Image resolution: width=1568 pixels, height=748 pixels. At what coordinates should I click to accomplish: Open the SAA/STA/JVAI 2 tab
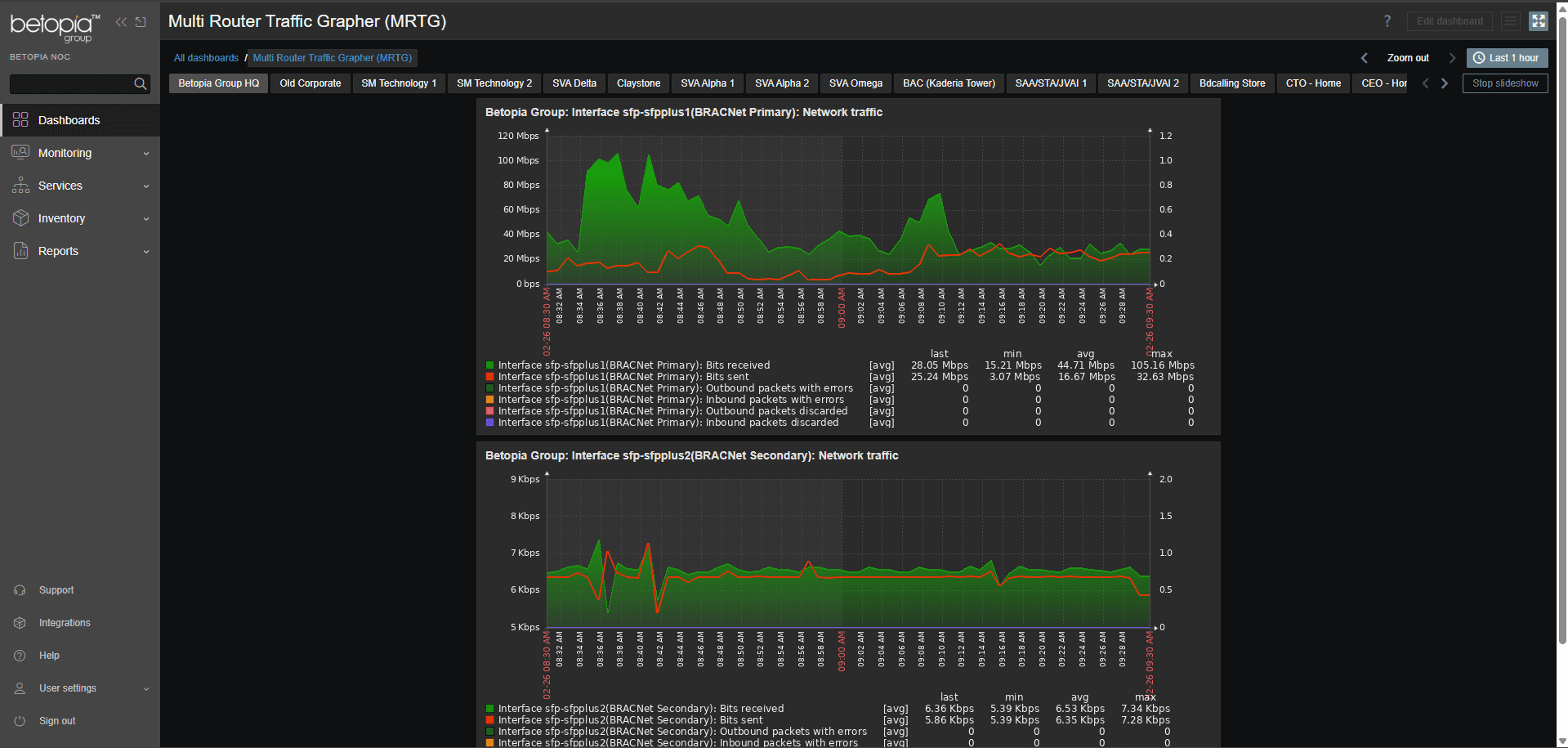pos(1143,83)
